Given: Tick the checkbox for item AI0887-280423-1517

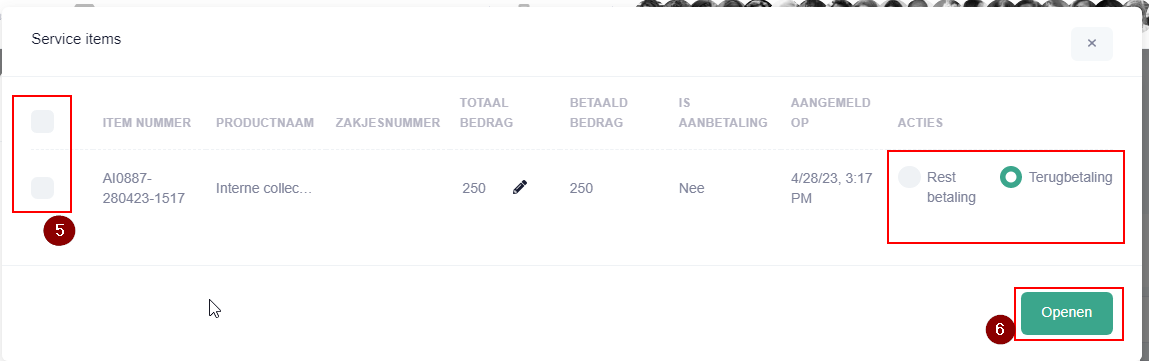Looking at the screenshot, I should pyautogui.click(x=43, y=187).
